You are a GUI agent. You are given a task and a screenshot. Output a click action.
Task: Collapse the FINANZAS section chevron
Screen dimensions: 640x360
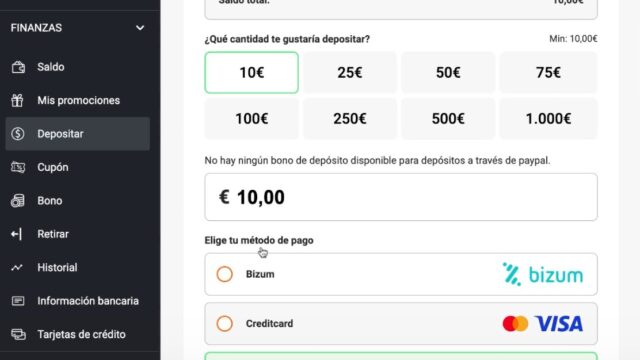(140, 28)
